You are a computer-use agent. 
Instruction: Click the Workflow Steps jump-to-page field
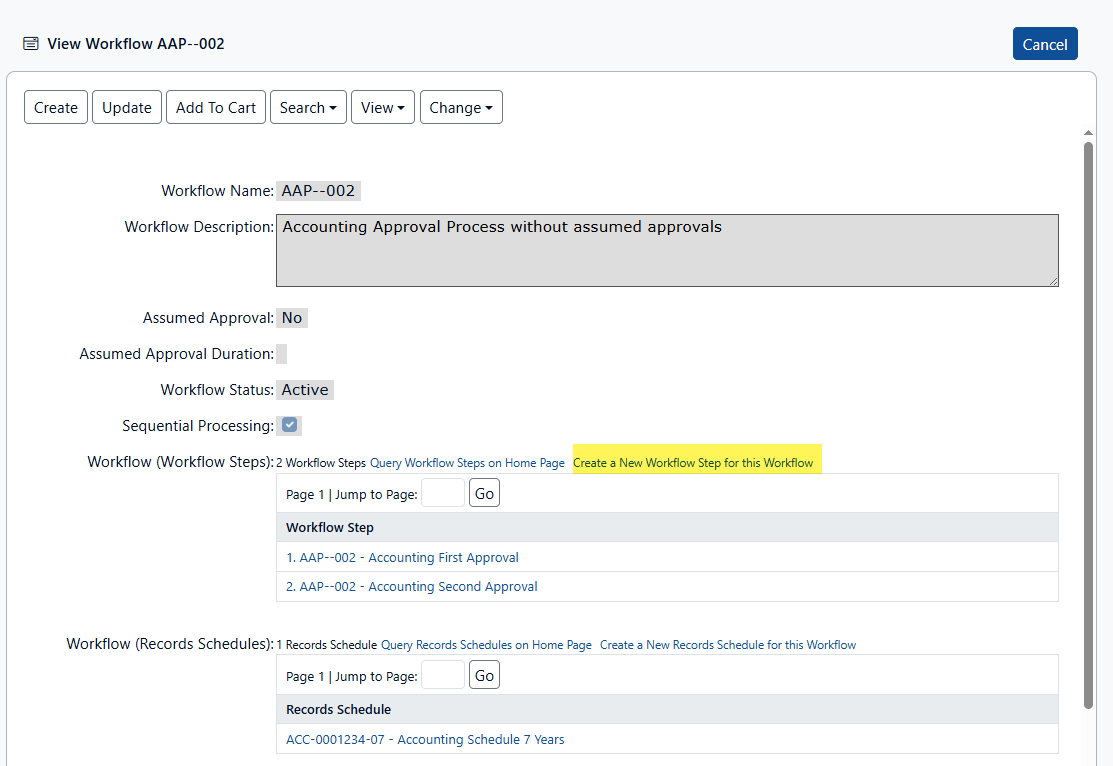tap(443, 493)
